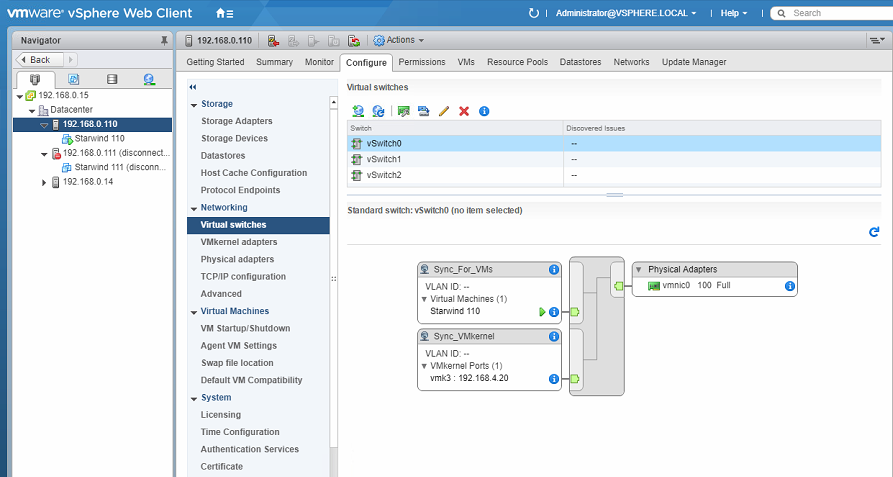Open the panel options menu at top right

click(876, 40)
